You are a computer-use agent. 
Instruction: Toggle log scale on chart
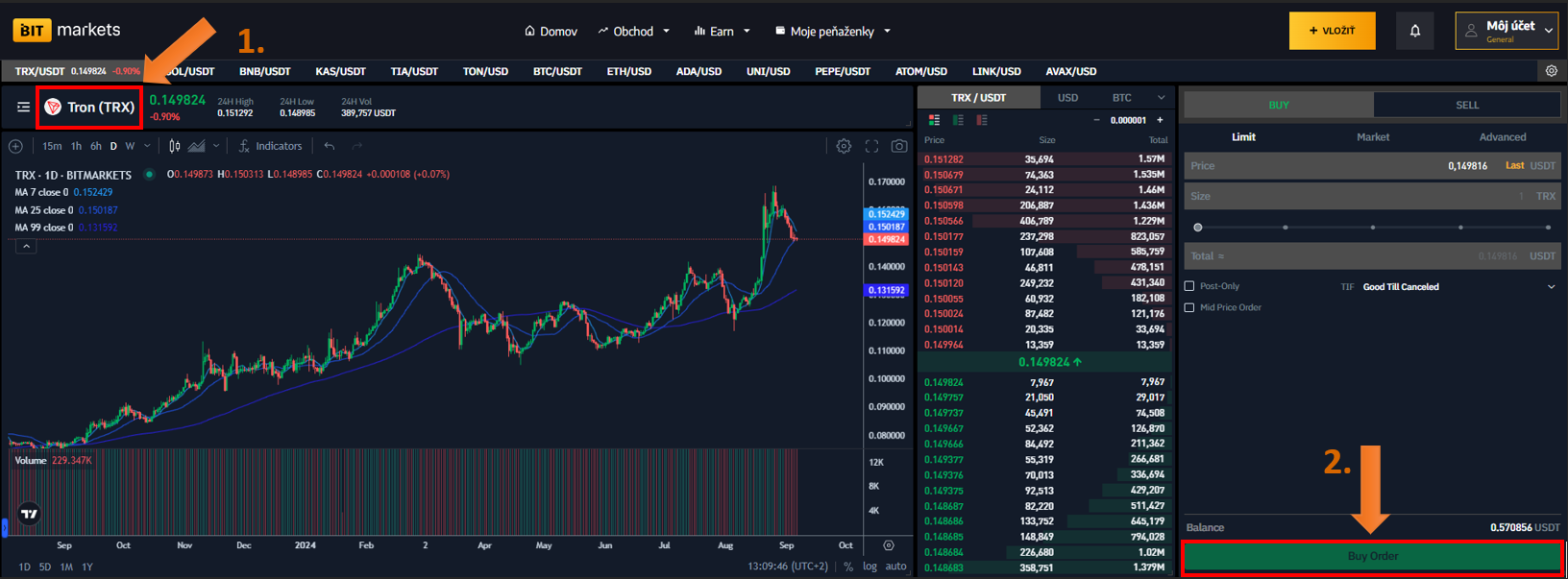point(870,567)
